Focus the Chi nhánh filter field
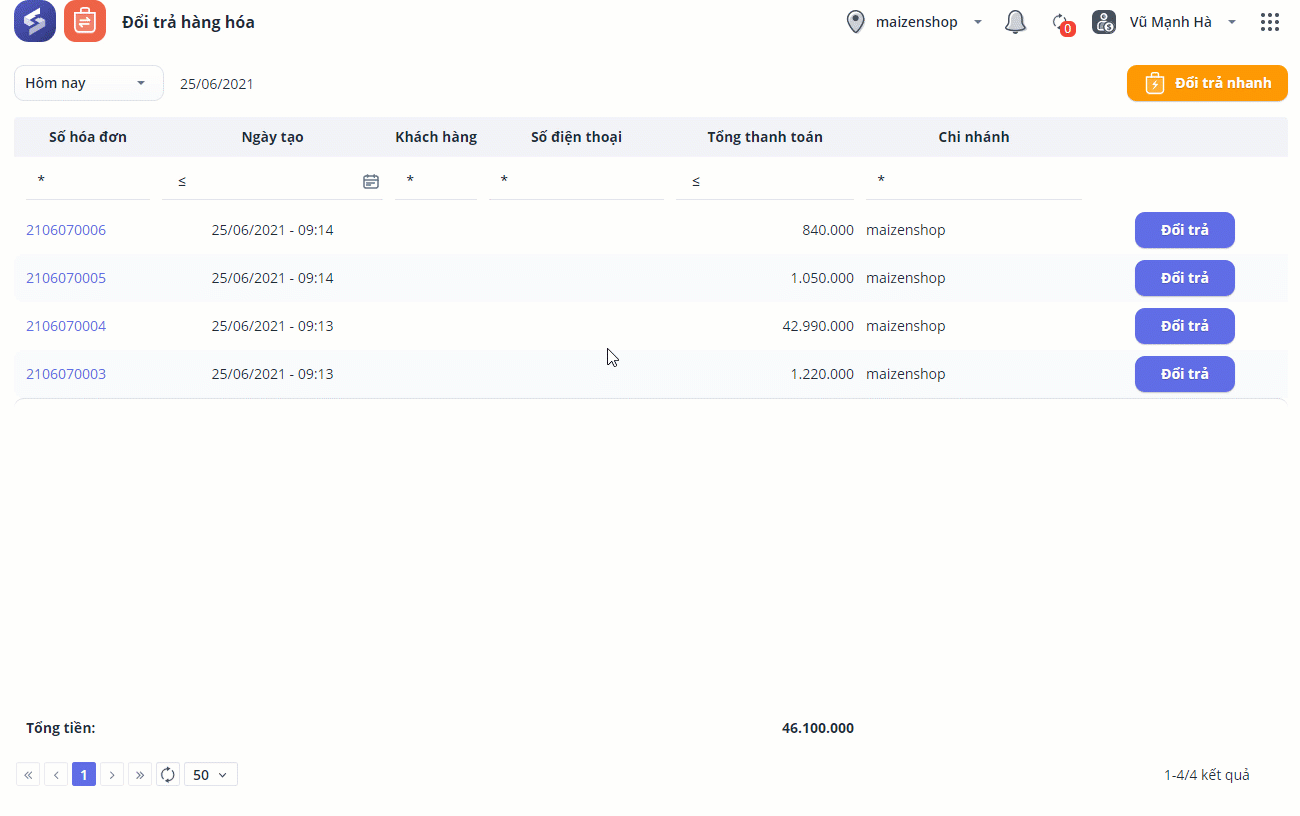 coord(974,181)
